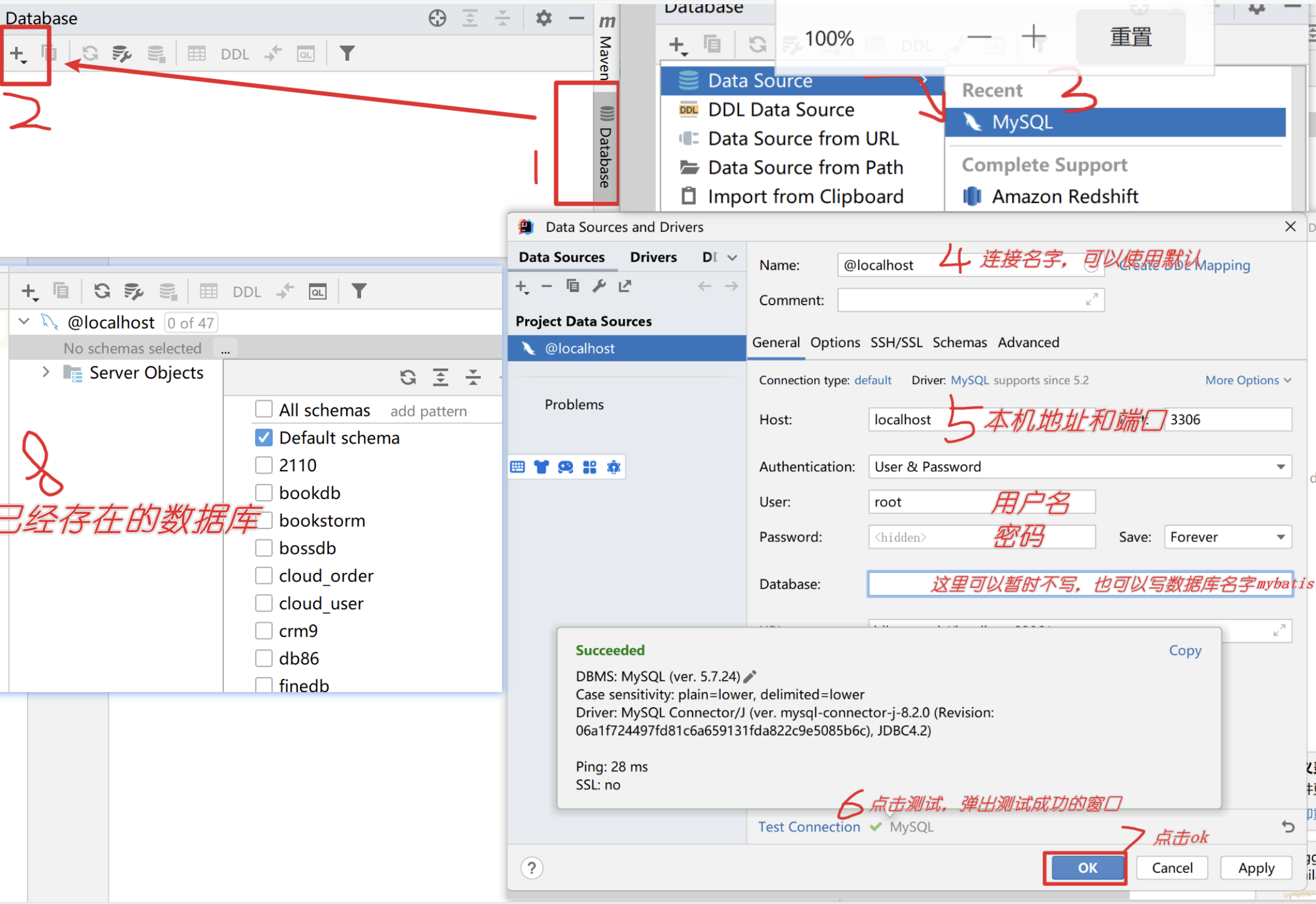1316x904 pixels.
Task: Click the DDL button in top-left Database toolbar
Action: pos(235,54)
